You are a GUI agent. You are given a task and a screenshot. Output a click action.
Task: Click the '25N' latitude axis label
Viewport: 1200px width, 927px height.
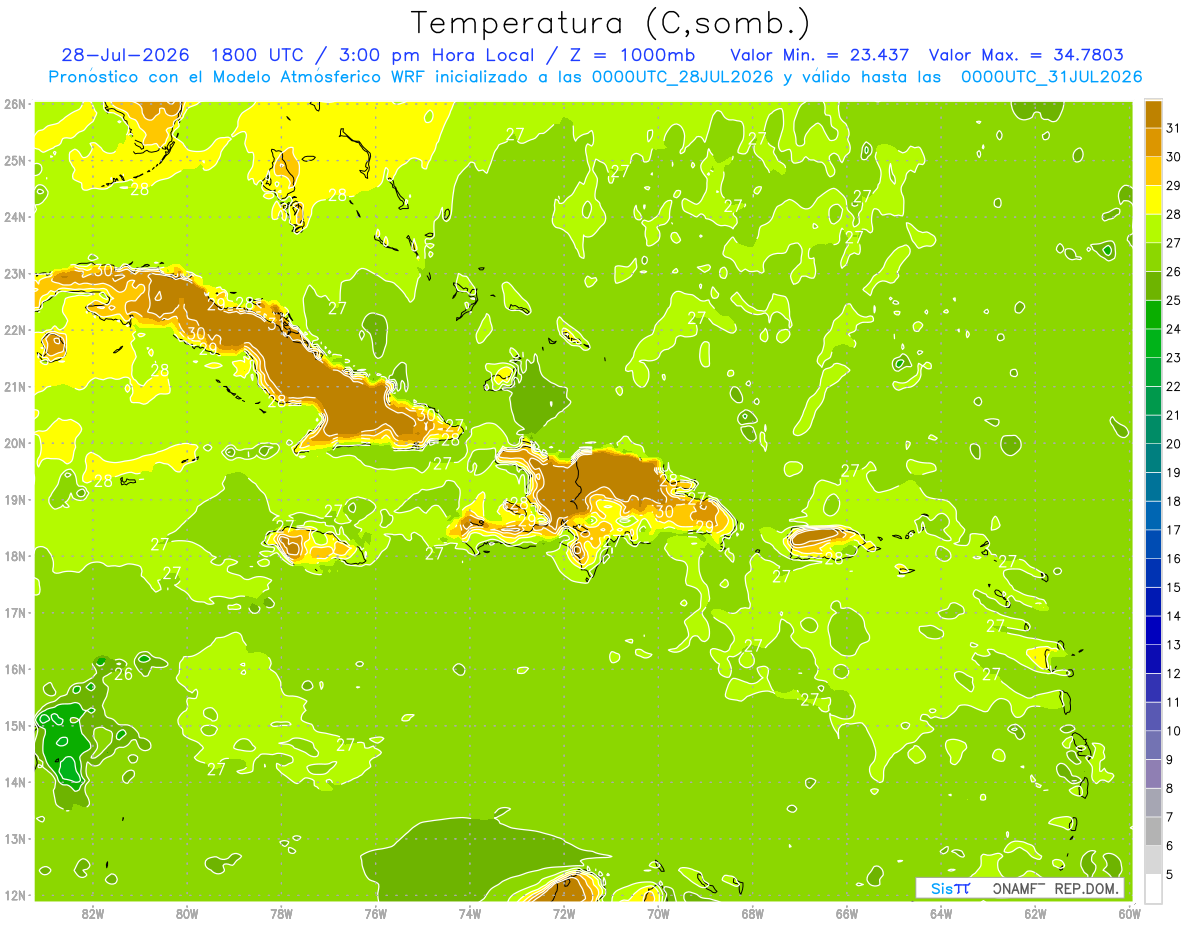tap(15, 161)
